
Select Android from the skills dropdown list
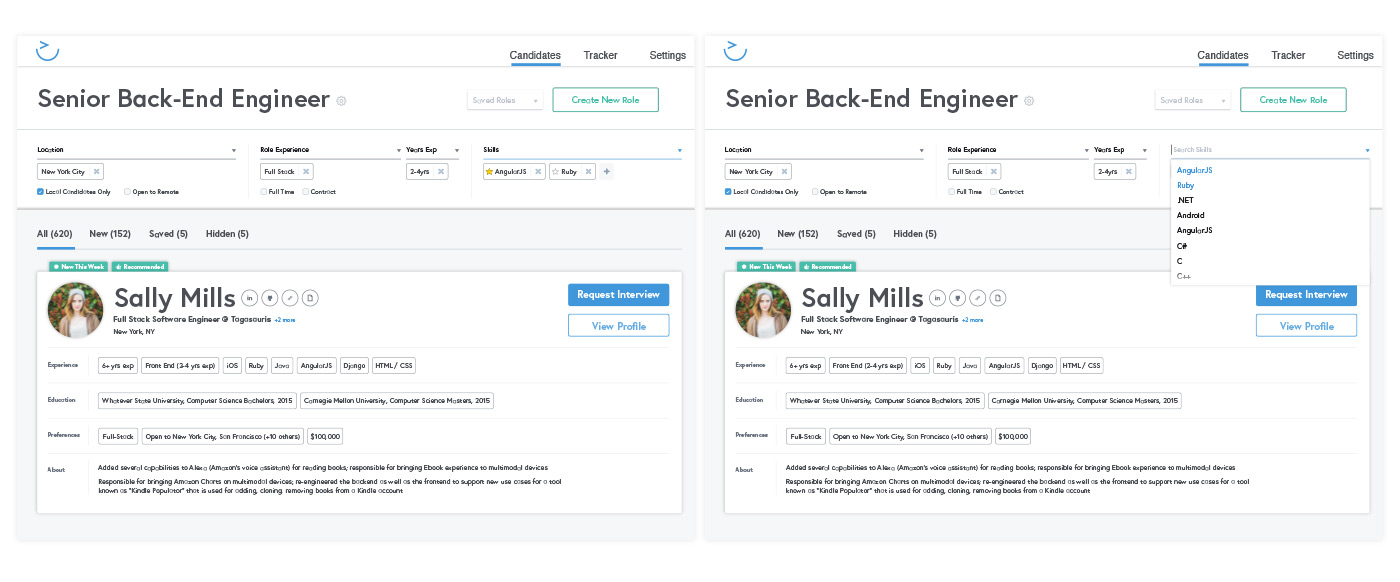[1190, 215]
